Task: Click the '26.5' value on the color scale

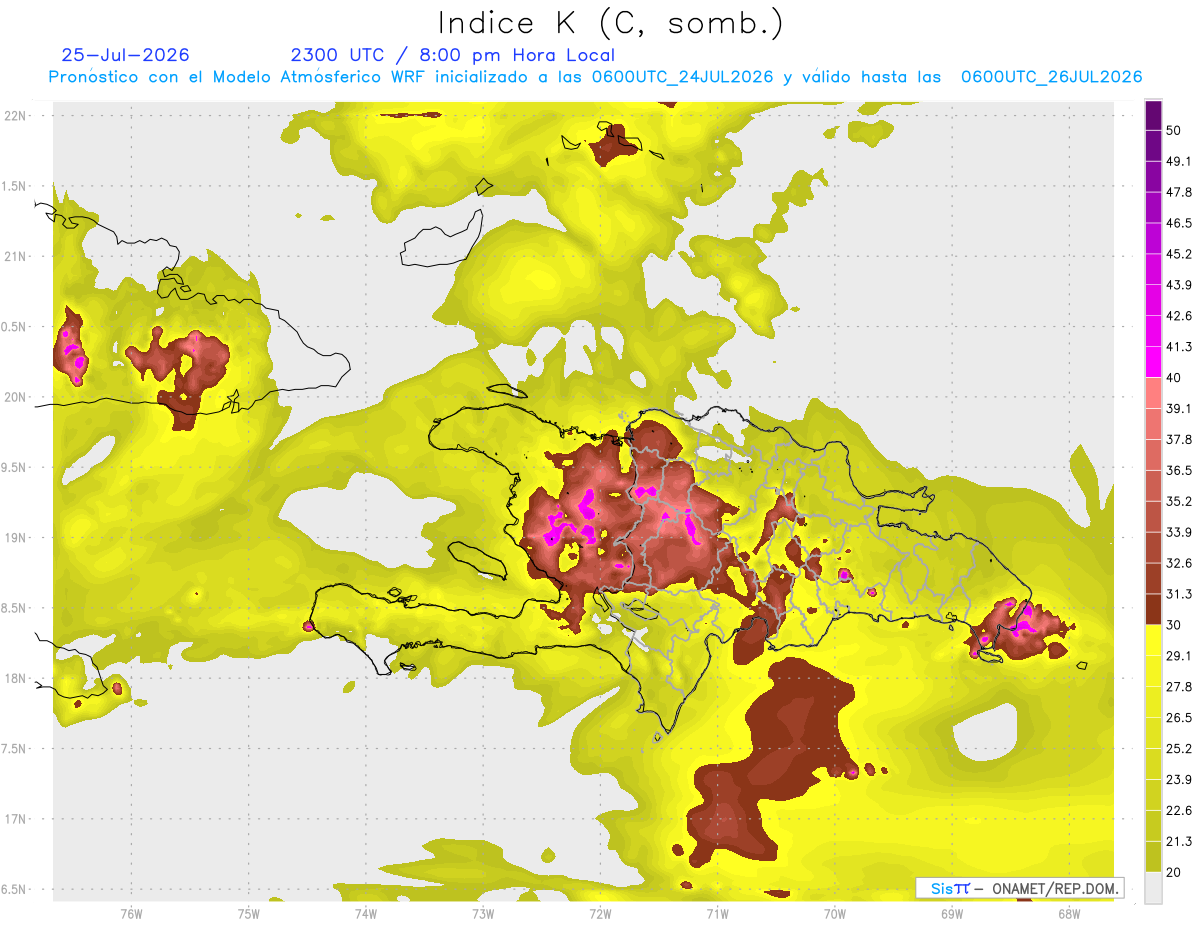Action: pyautogui.click(x=1178, y=718)
